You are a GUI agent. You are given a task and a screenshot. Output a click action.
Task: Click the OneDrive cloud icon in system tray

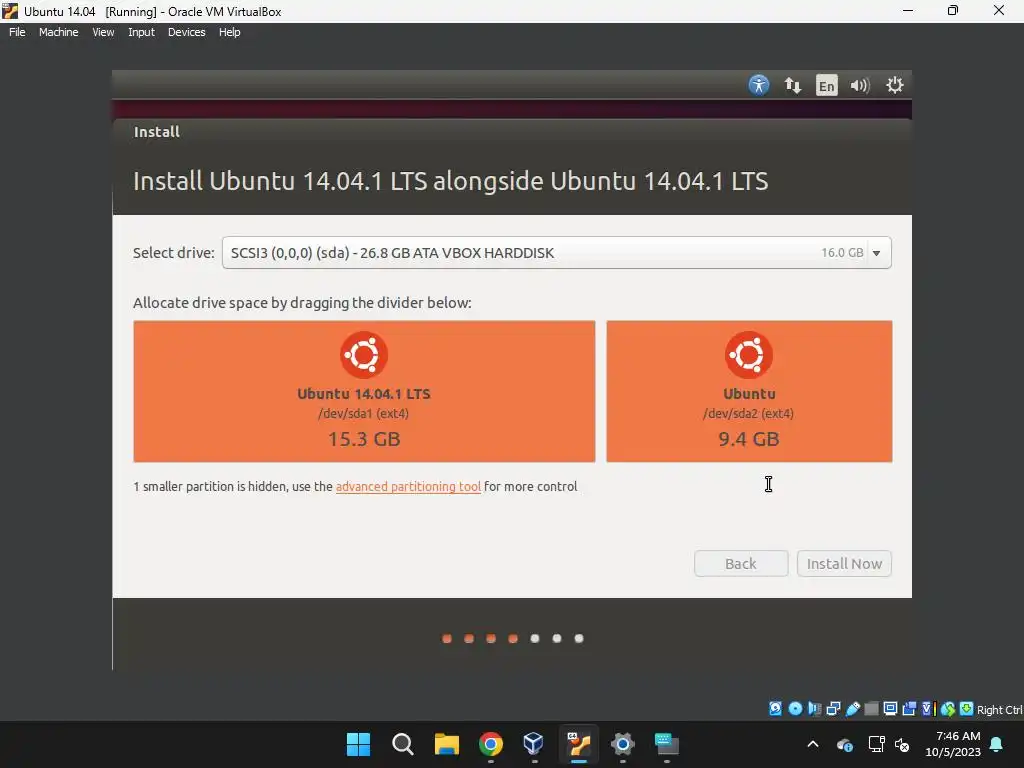(x=844, y=744)
